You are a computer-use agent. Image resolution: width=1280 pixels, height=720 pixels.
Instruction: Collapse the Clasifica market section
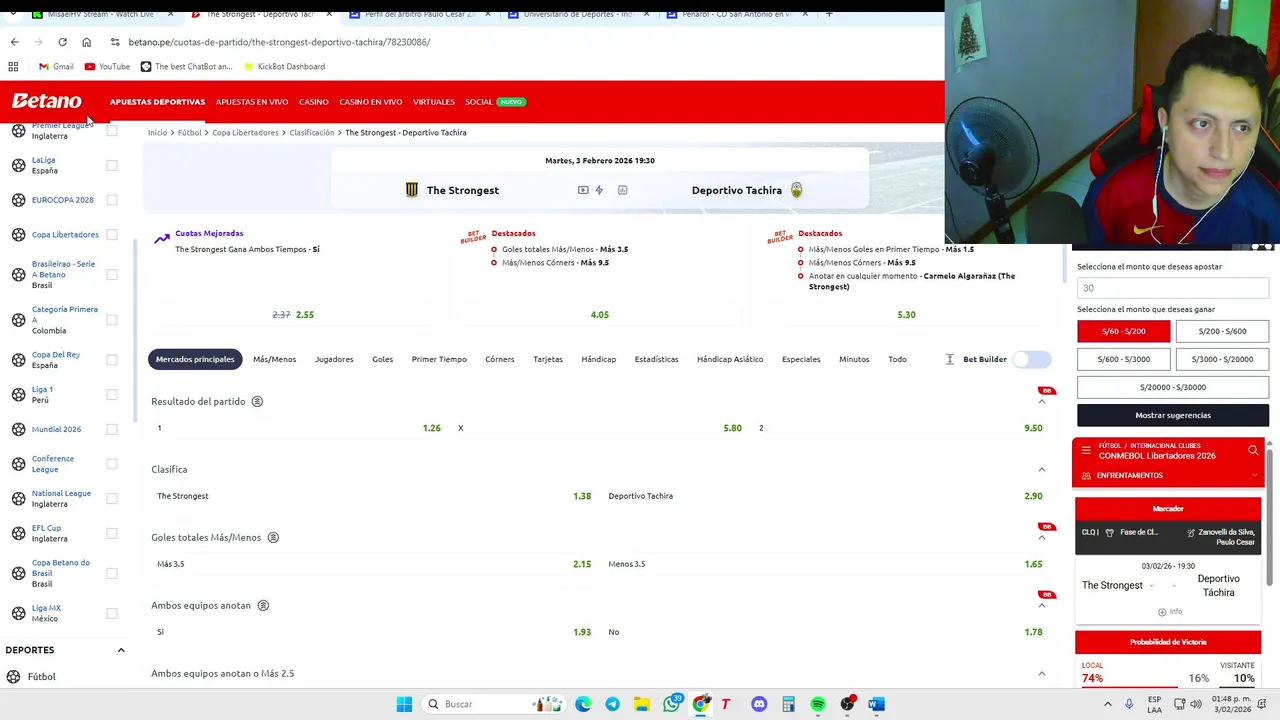coord(1041,469)
